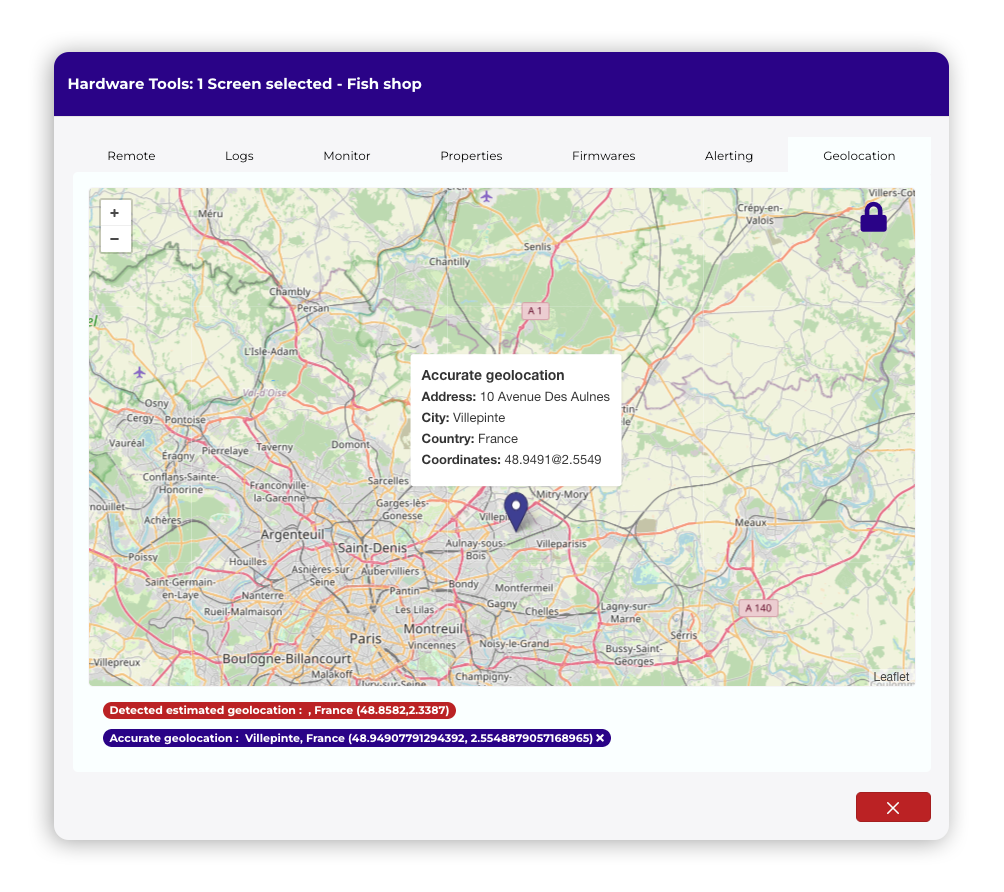This screenshot has width=1004, height=892.
Task: Select the Geolocation tab
Action: tap(859, 156)
